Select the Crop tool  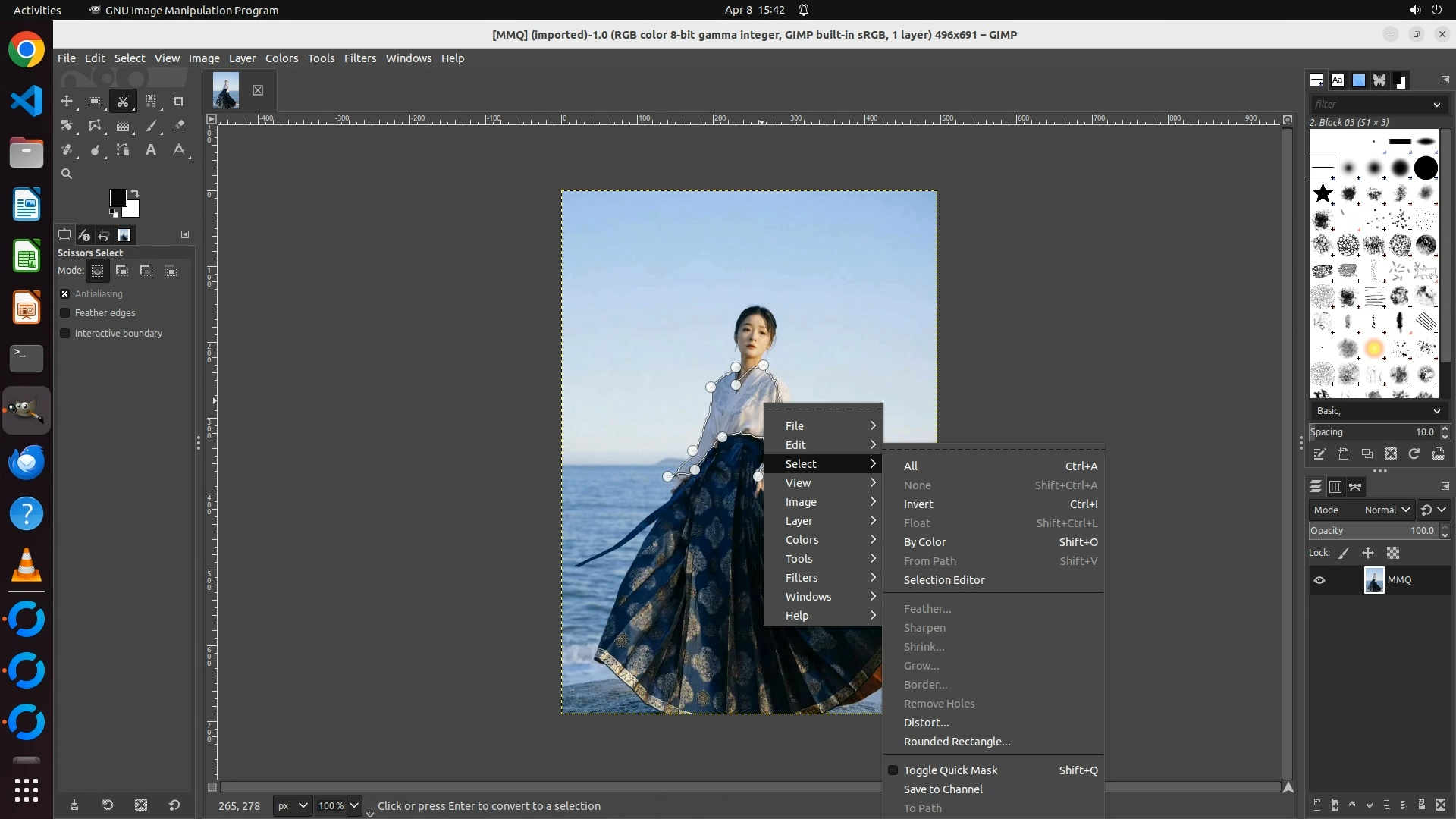tap(179, 101)
